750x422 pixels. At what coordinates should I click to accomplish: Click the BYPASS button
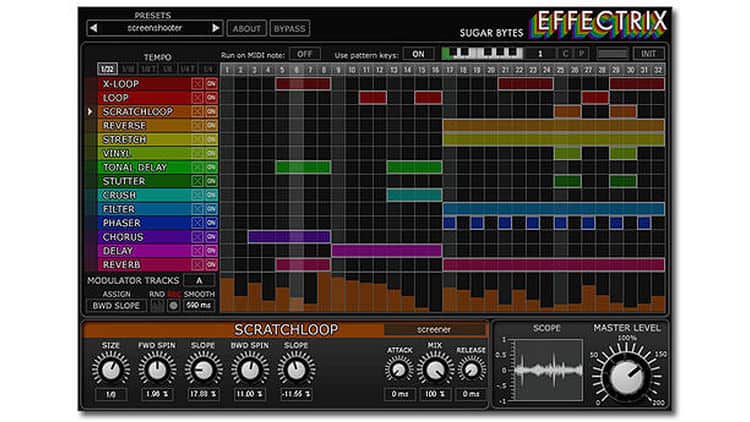(290, 29)
